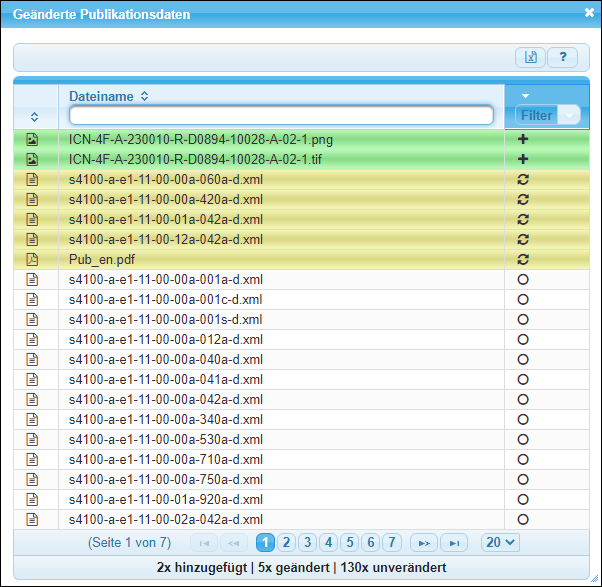Click the status column sort arrow
Screen dimensions: 602x587
pos(526,96)
